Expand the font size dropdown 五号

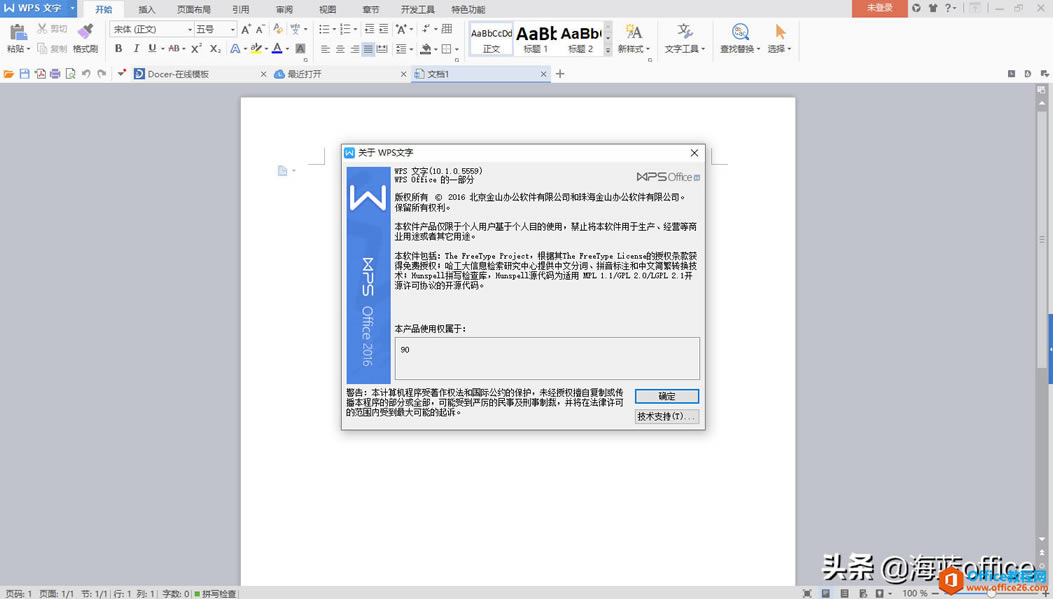click(x=215, y=29)
